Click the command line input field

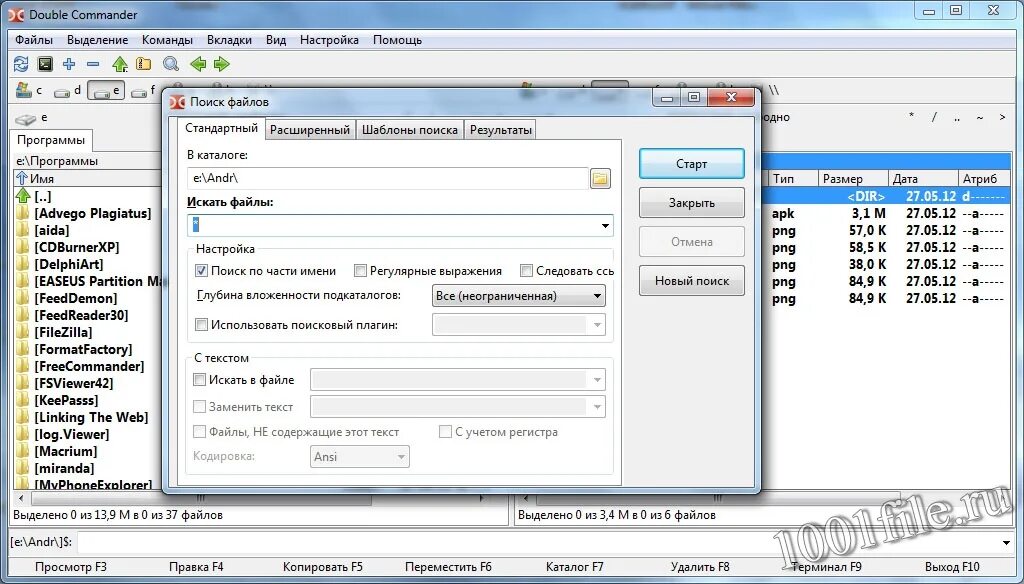coord(539,543)
